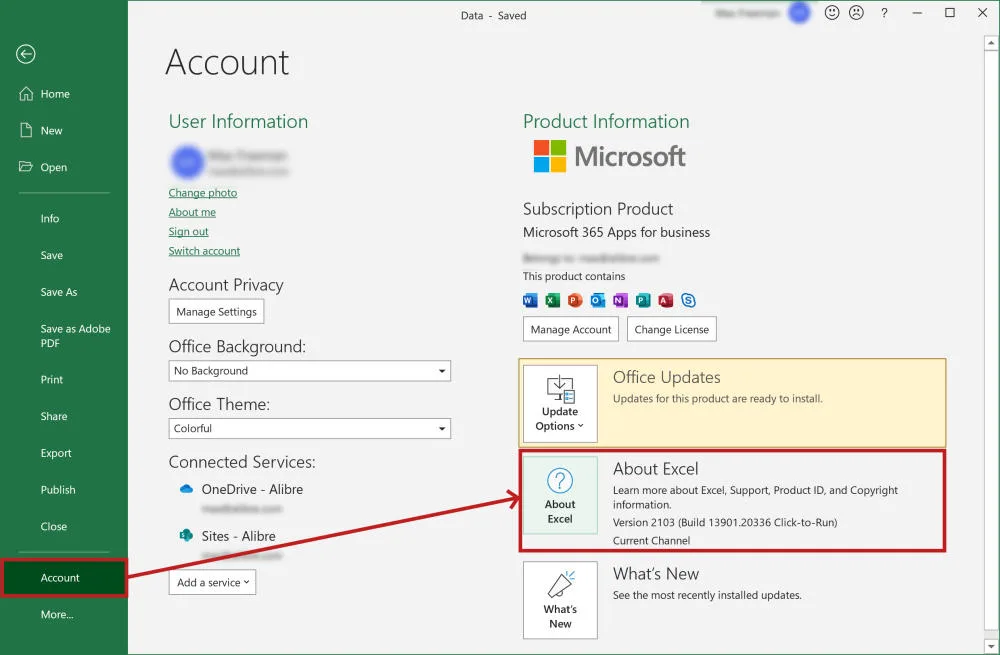
Task: Click More... at the sidebar bottom
Action: coord(57,615)
